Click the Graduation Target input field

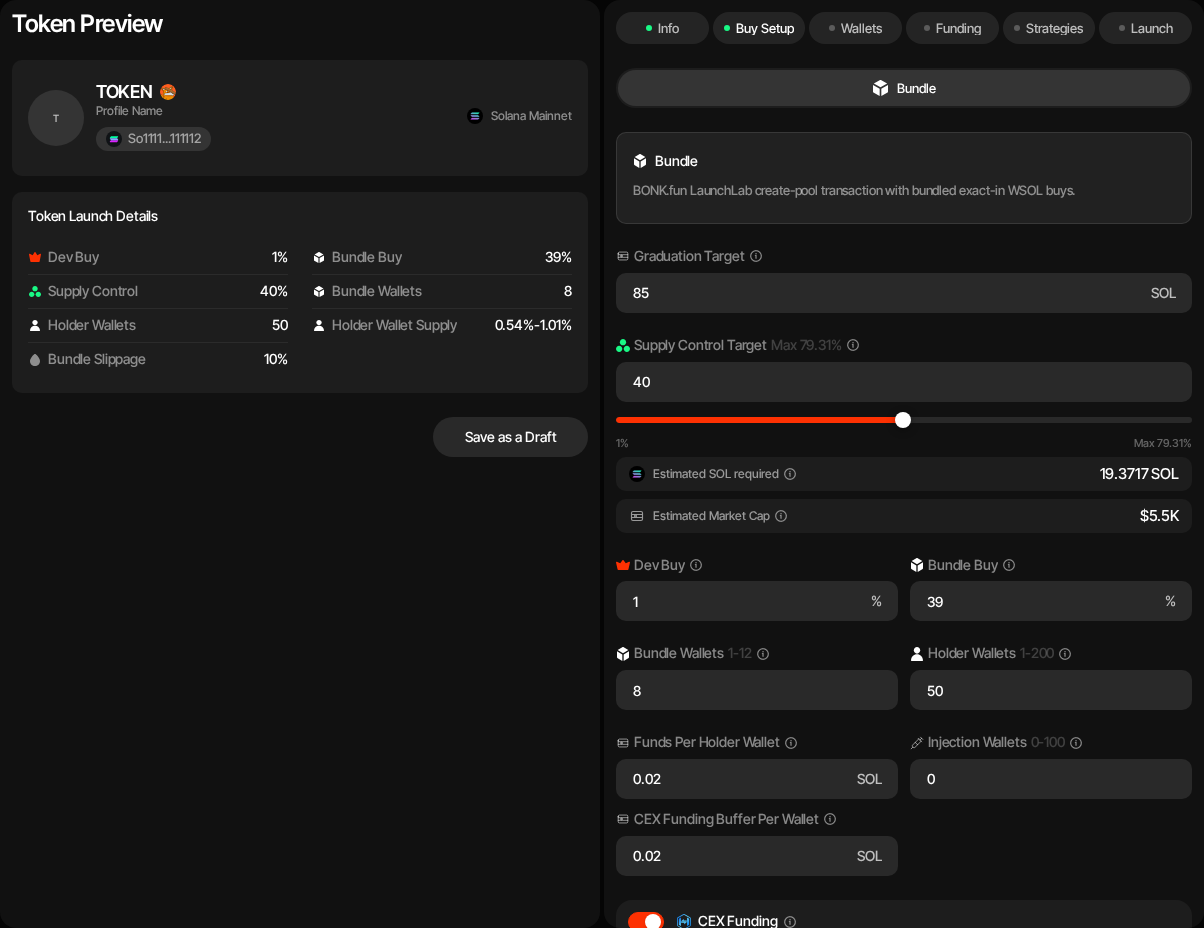coord(904,293)
